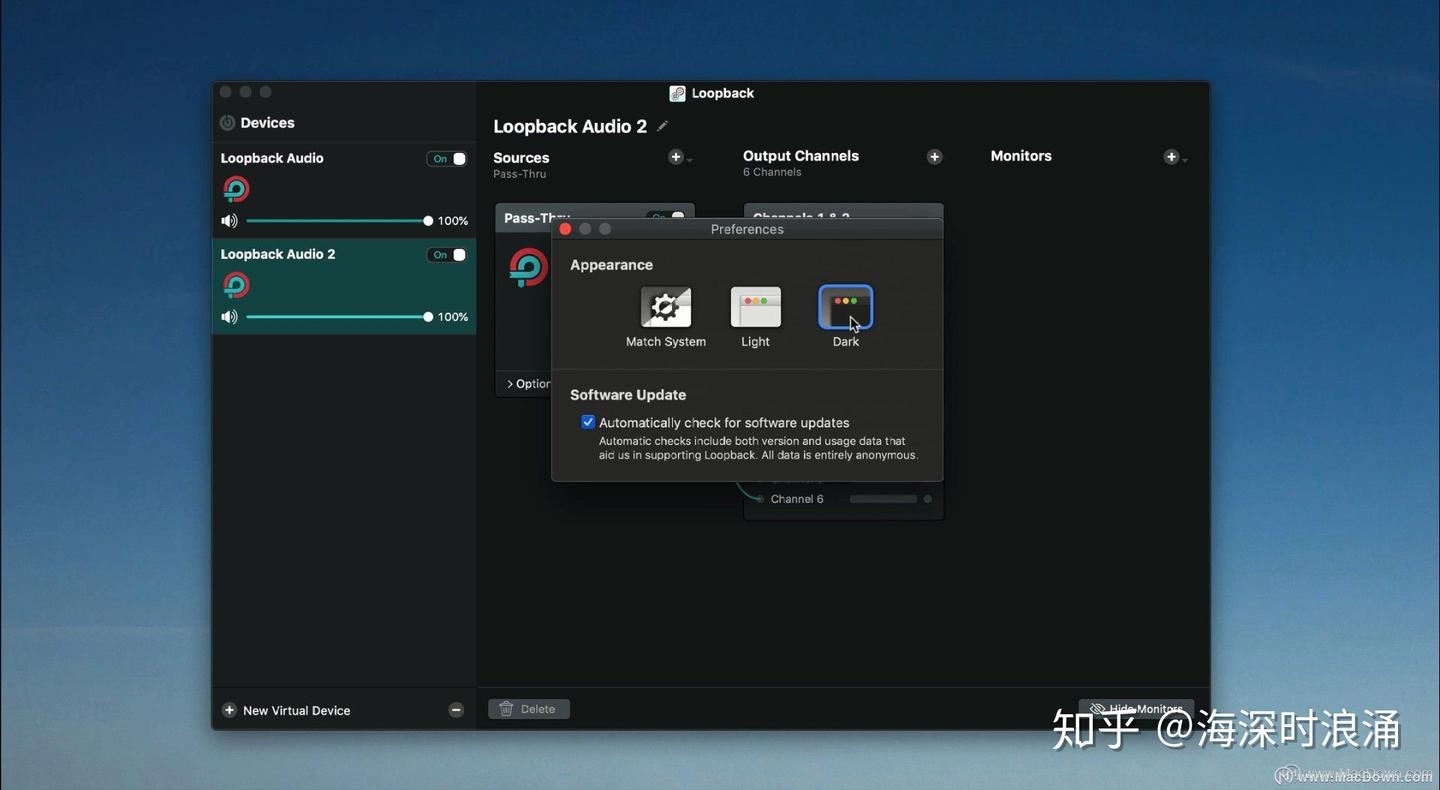Image resolution: width=1440 pixels, height=790 pixels.
Task: Click the pencil icon beside Loopback Audio 2 title
Action: pyautogui.click(x=661, y=126)
